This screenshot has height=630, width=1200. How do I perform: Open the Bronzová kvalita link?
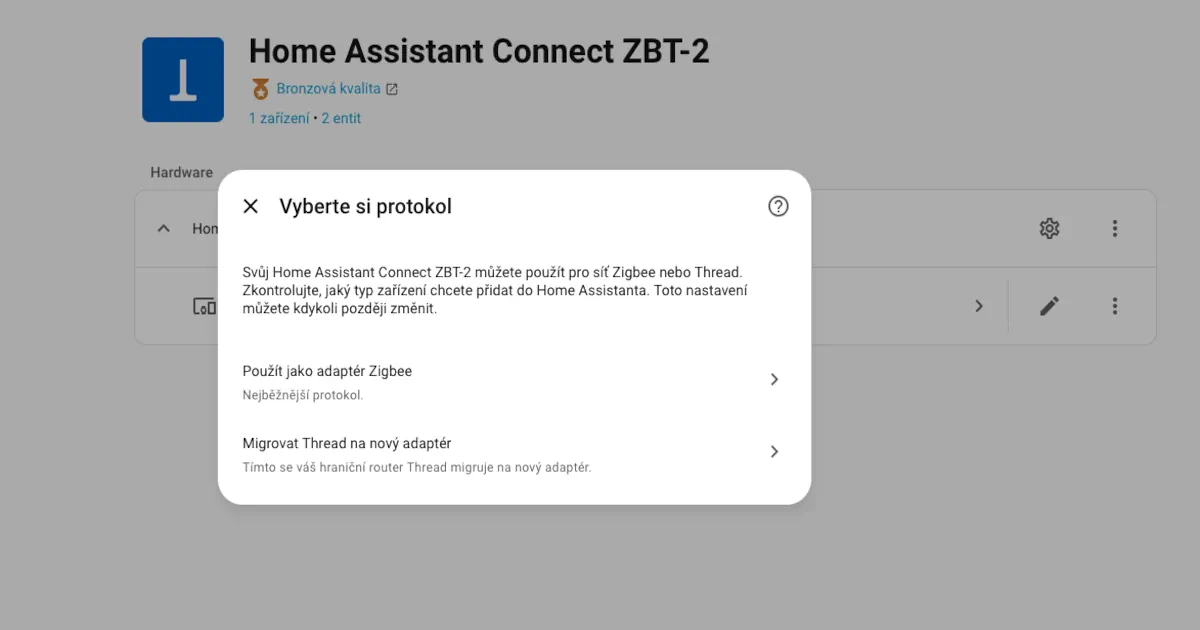pyautogui.click(x=328, y=88)
